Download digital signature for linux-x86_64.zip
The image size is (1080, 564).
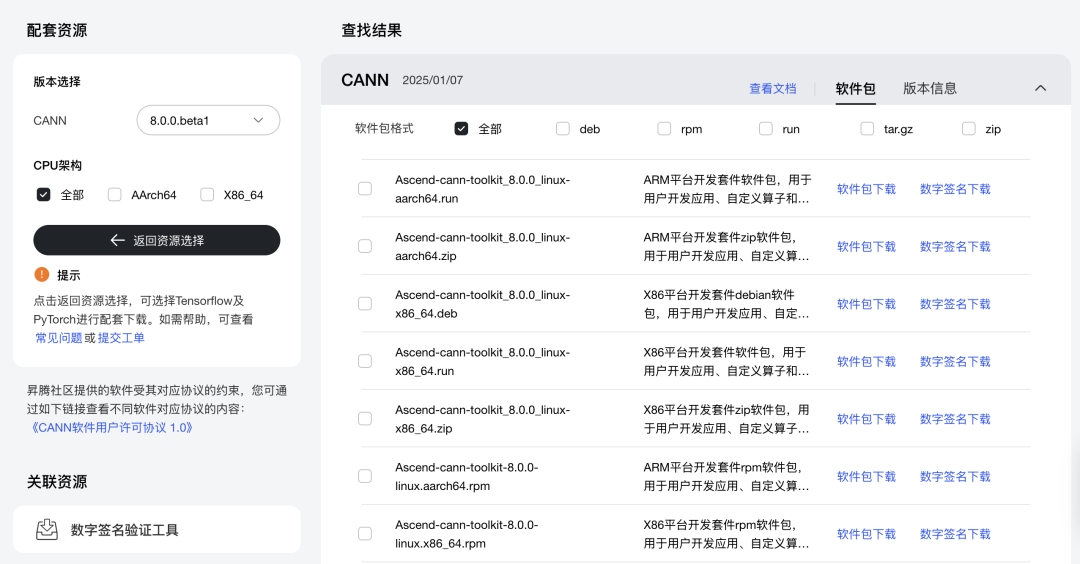click(x=955, y=419)
